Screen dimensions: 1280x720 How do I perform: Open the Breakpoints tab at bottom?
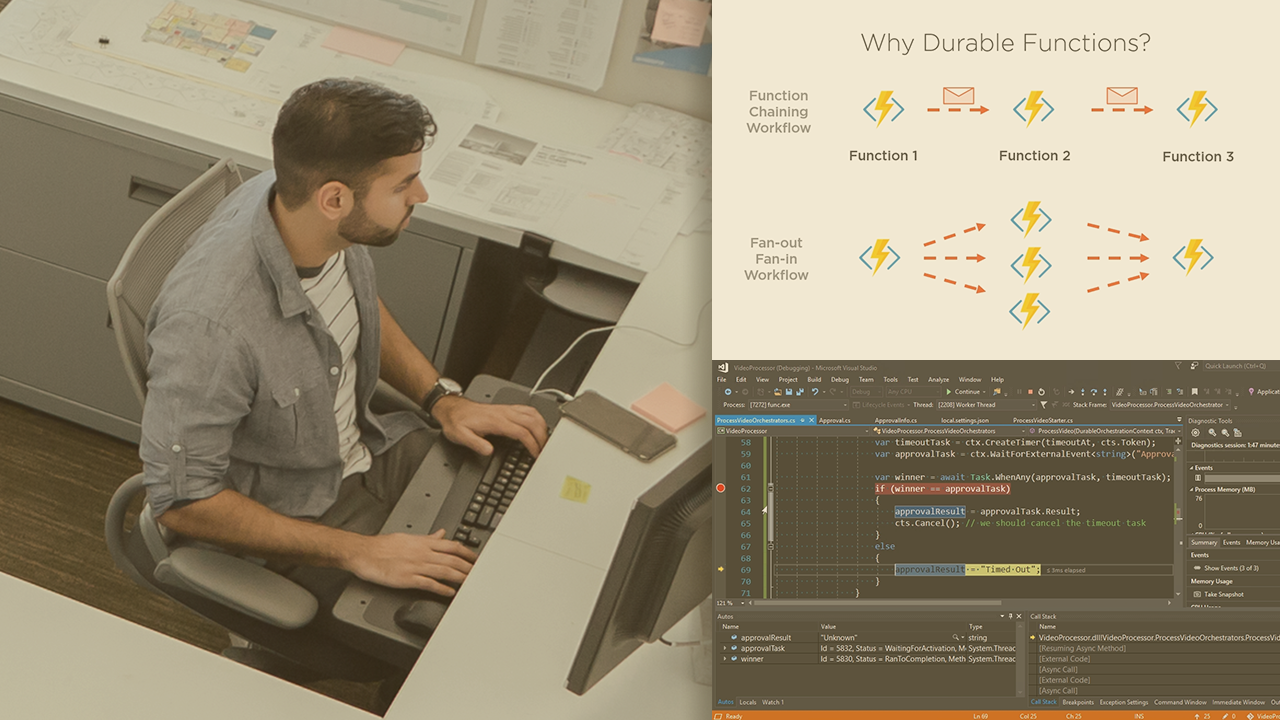[x=1078, y=702]
